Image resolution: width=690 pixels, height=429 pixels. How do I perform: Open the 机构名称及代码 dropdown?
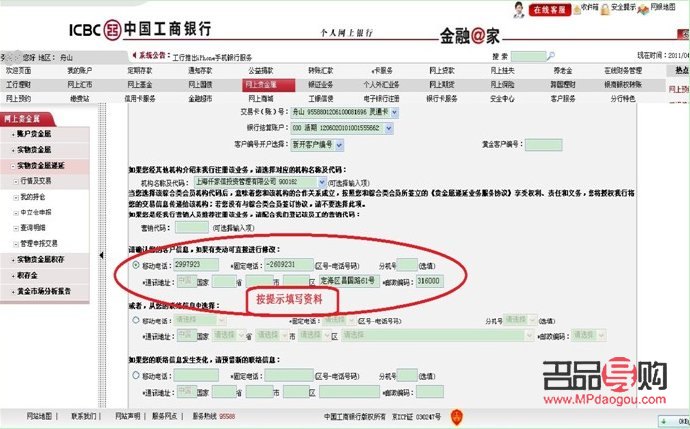coord(322,182)
